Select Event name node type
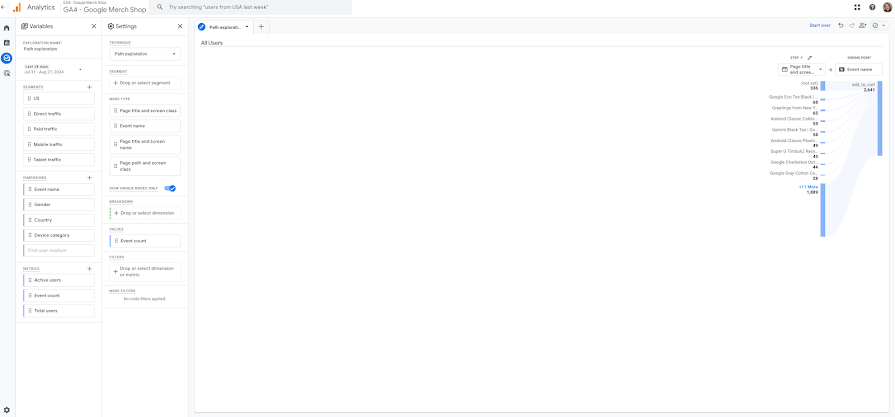Viewport: 895px width, 417px height. [145, 126]
